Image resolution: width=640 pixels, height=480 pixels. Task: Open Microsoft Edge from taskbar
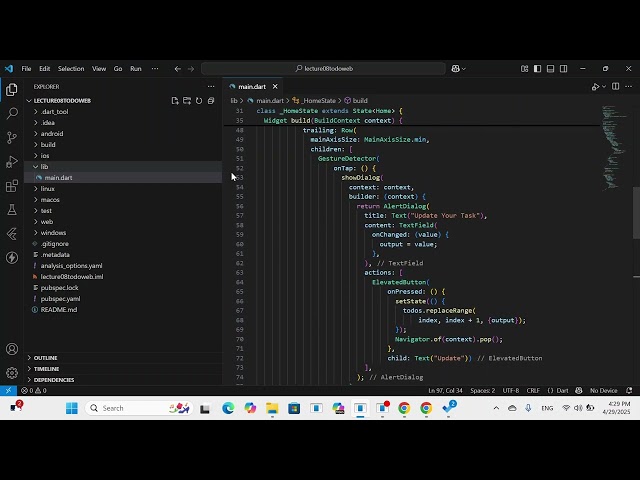228,408
